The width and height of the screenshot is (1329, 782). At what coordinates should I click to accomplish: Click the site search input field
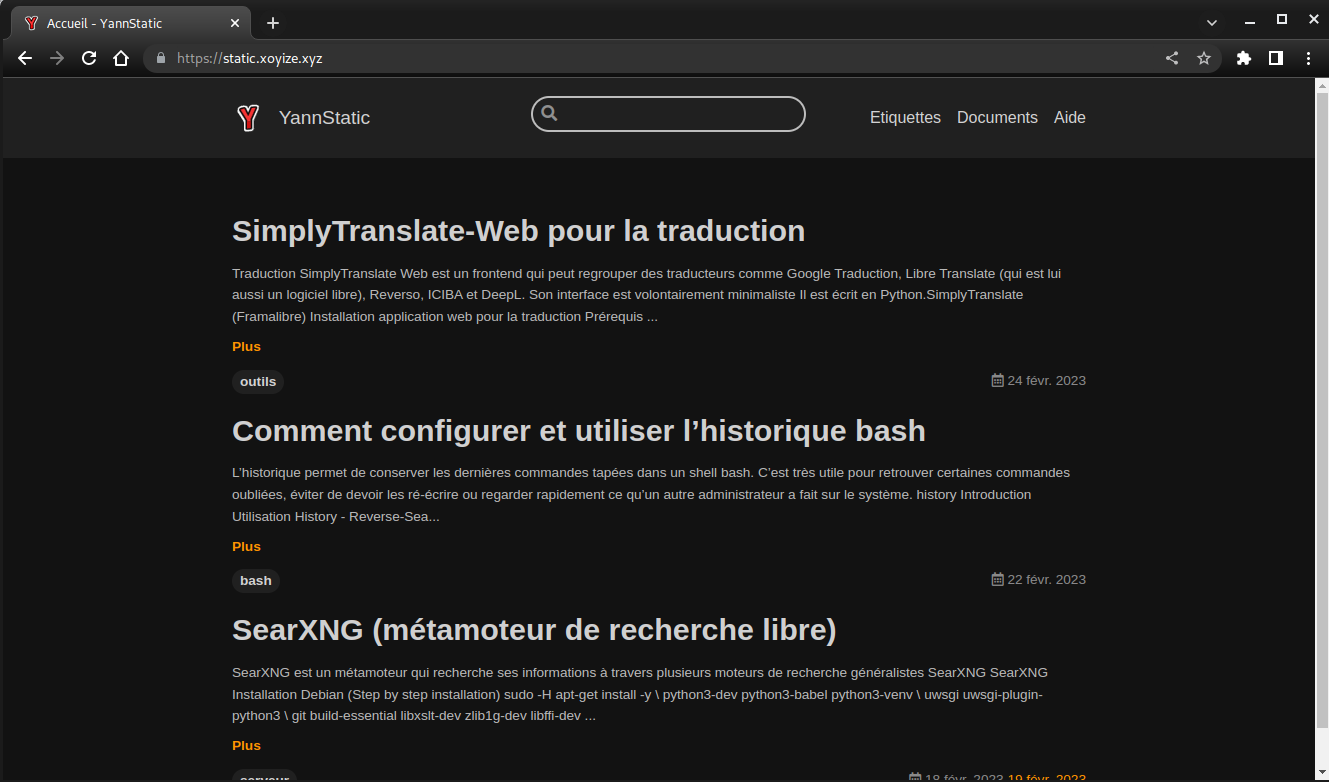point(680,114)
